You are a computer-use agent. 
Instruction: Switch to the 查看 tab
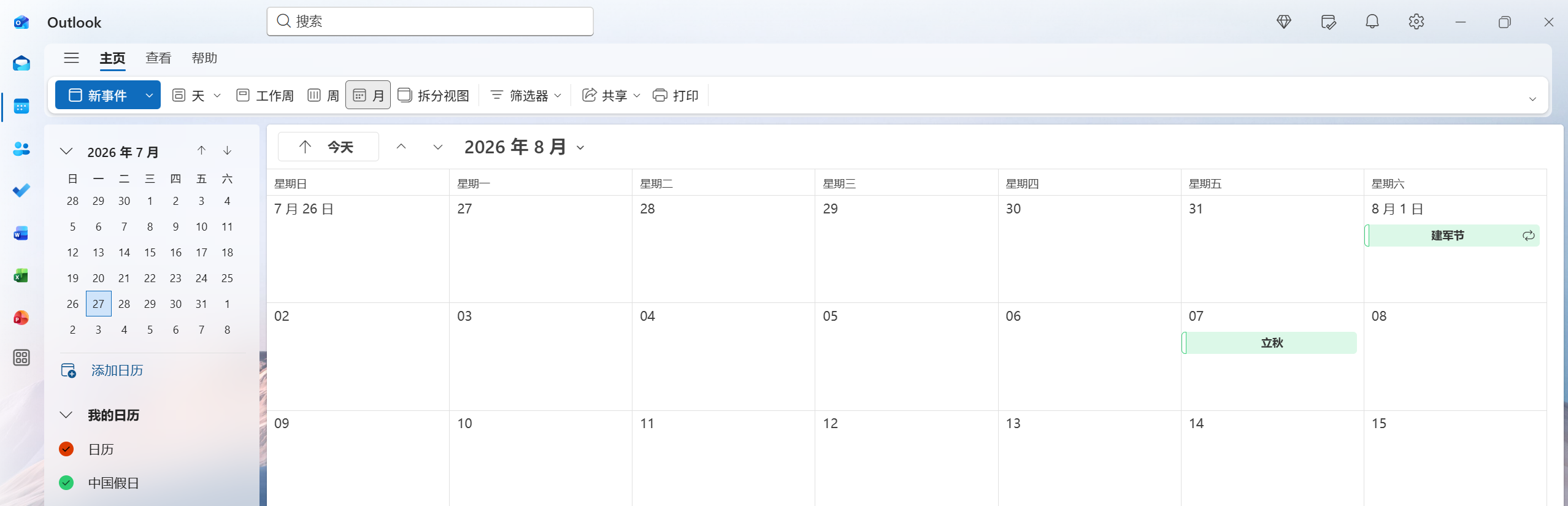158,58
